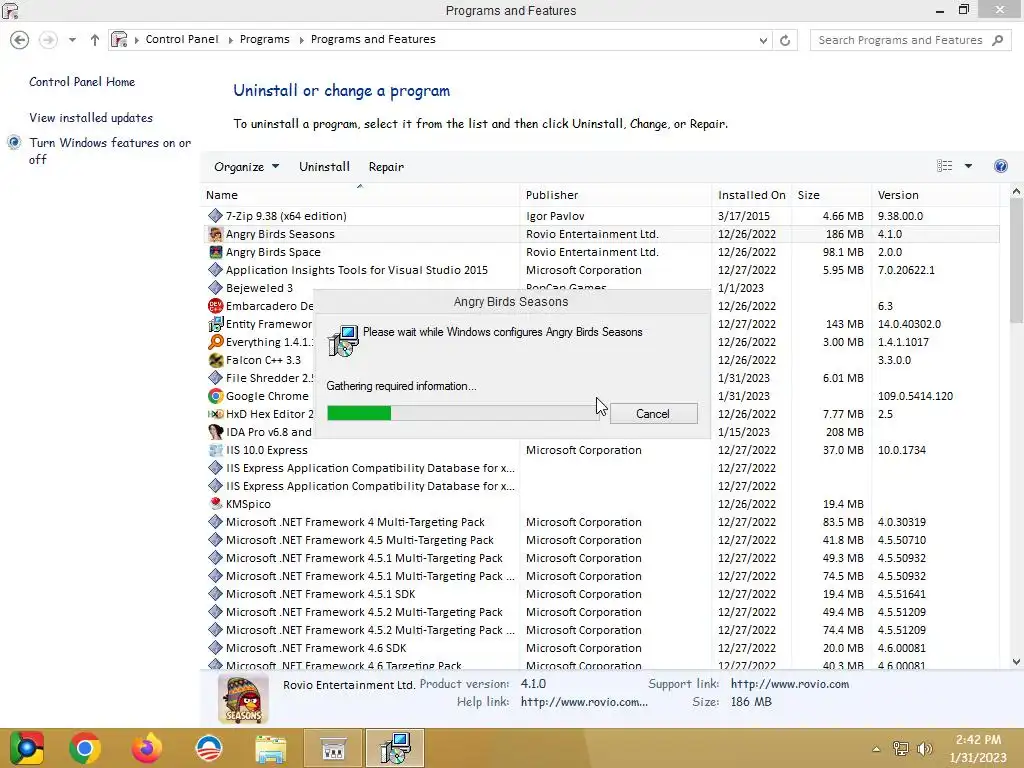Select Application Insights Tools entry icon
Screen dimensions: 1024x768
(x=216, y=270)
